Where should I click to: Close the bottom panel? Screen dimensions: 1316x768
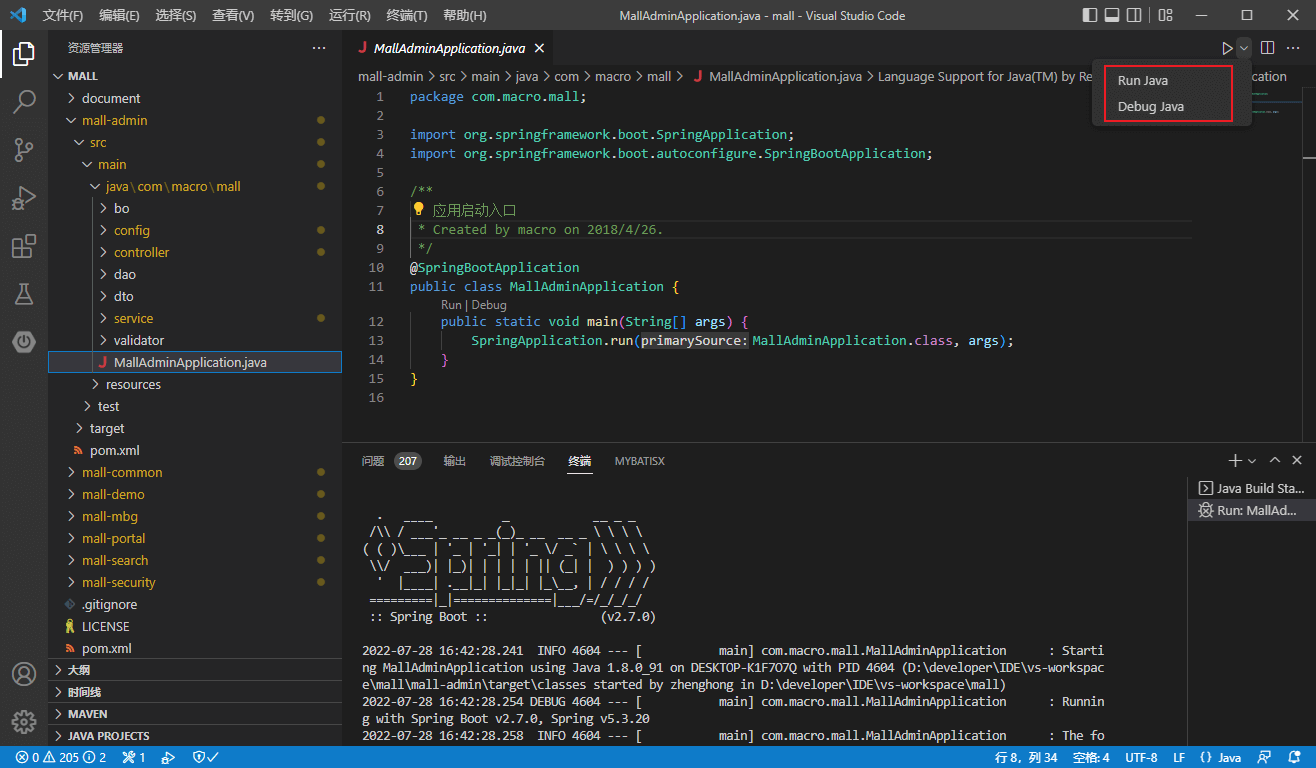(1297, 460)
